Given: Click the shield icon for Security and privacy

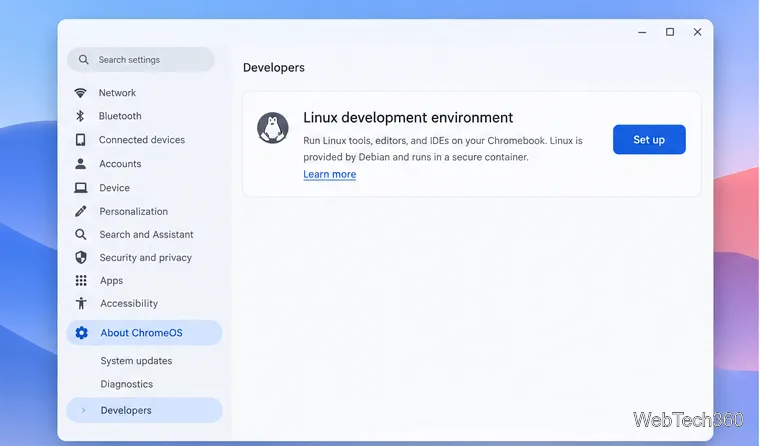Looking at the screenshot, I should pyautogui.click(x=81, y=257).
